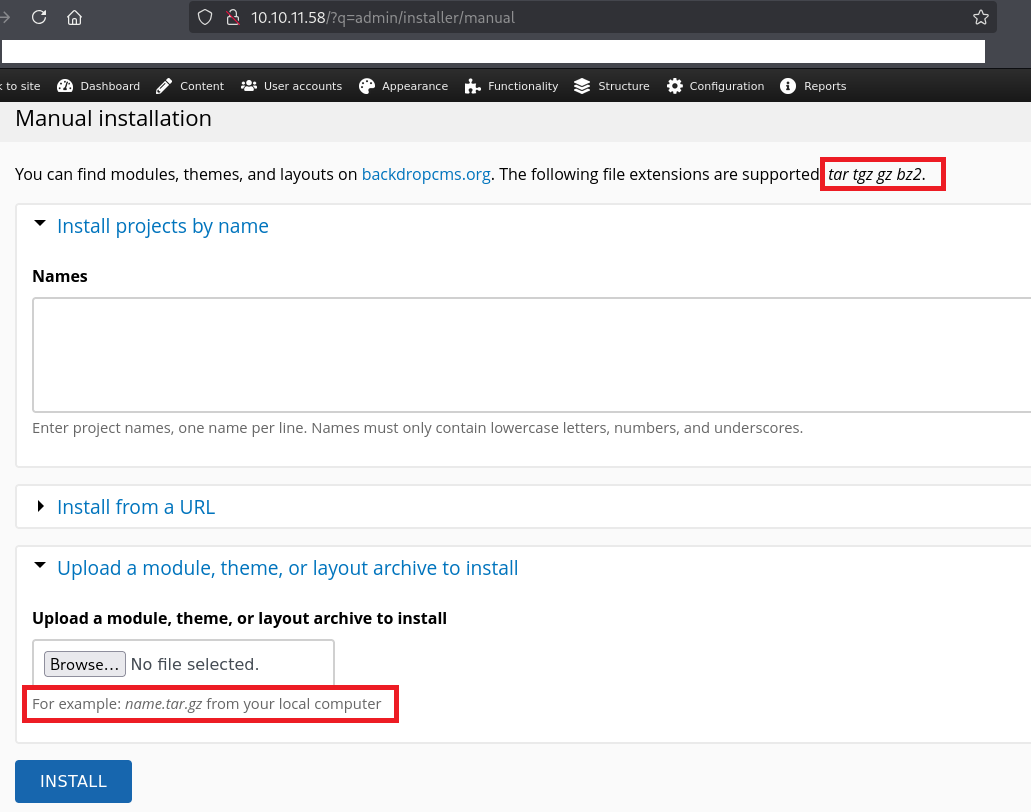Click the Dashboard speedometer icon
Screen dimensions: 1031x812
click(66, 86)
